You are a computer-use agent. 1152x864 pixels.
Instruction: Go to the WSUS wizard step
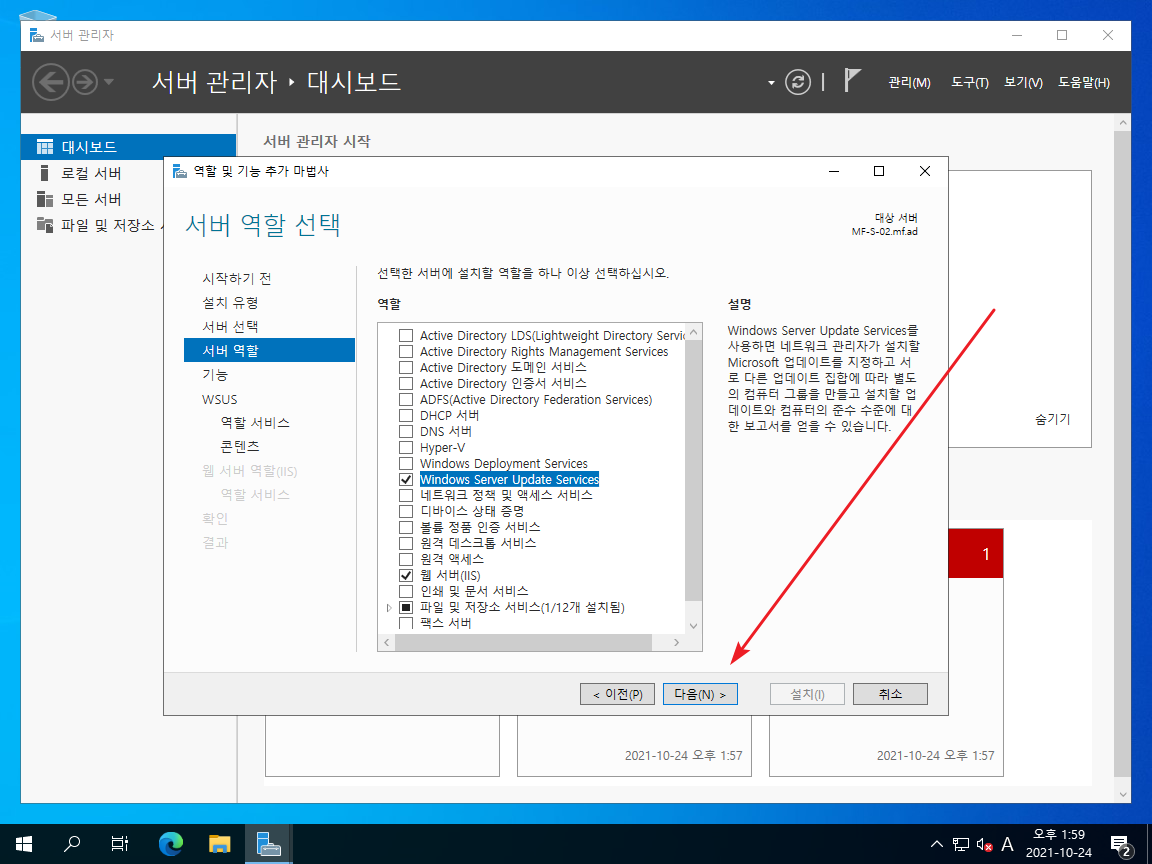tap(220, 400)
